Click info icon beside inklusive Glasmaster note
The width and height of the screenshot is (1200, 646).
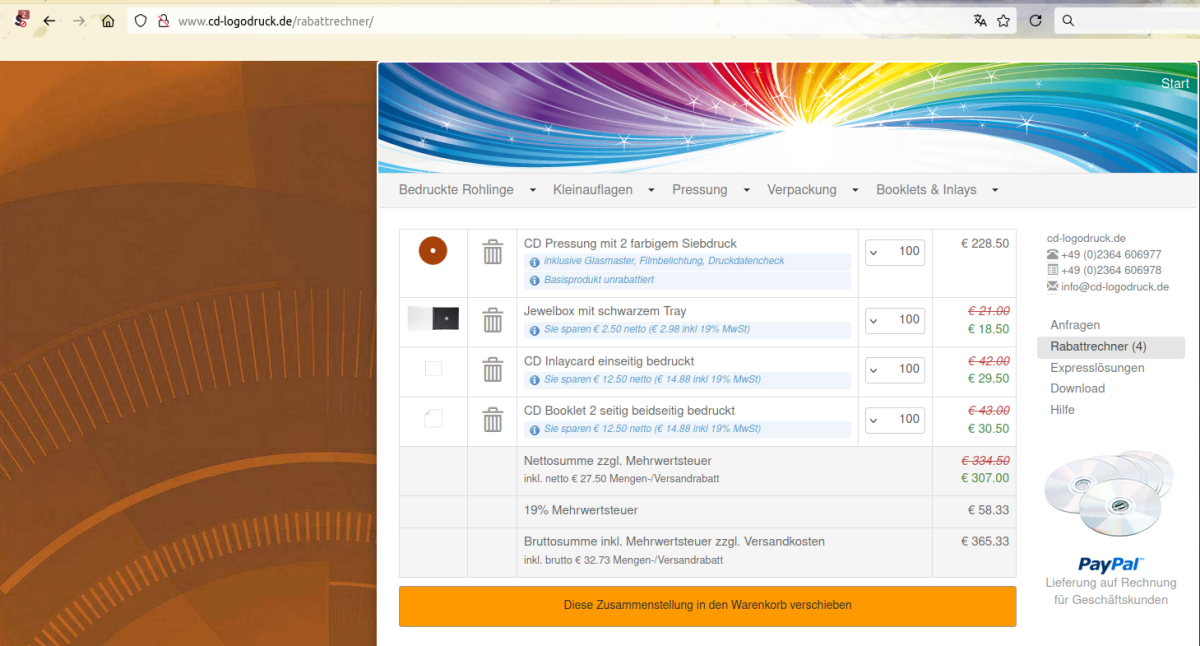pyautogui.click(x=534, y=261)
